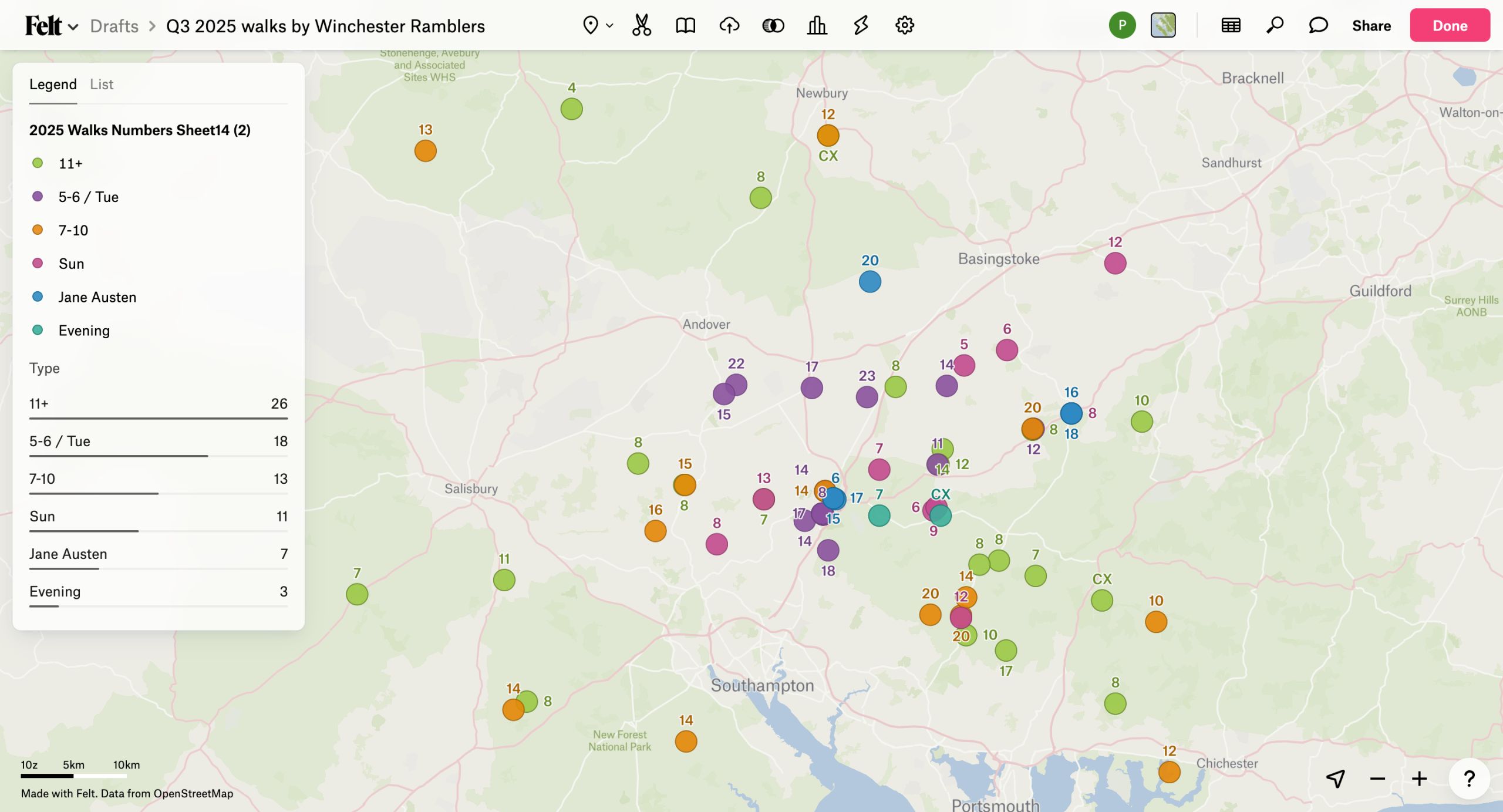Expand the Felt logo menu chevron

click(x=73, y=27)
